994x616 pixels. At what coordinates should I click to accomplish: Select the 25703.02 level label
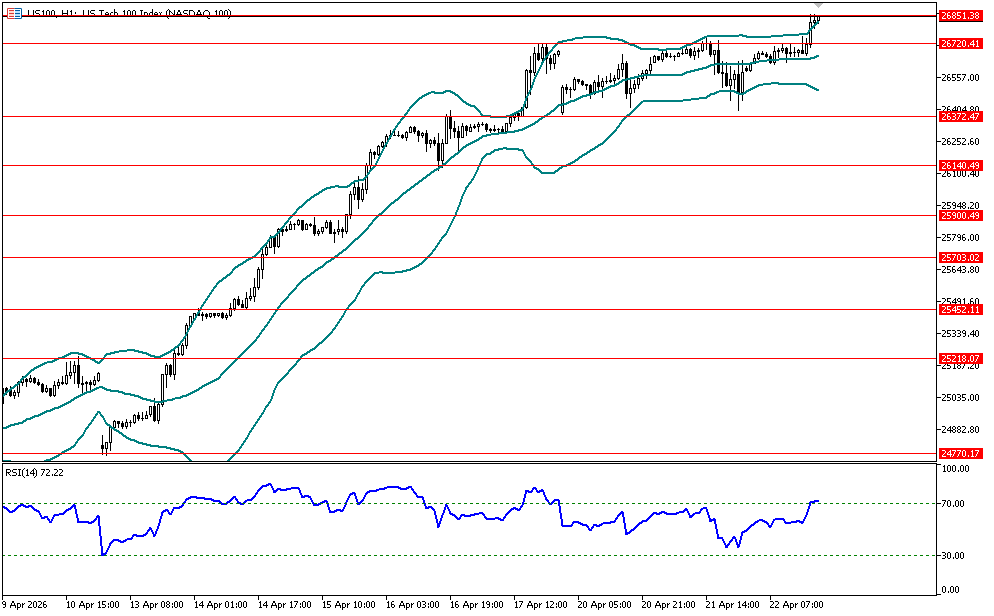click(959, 258)
